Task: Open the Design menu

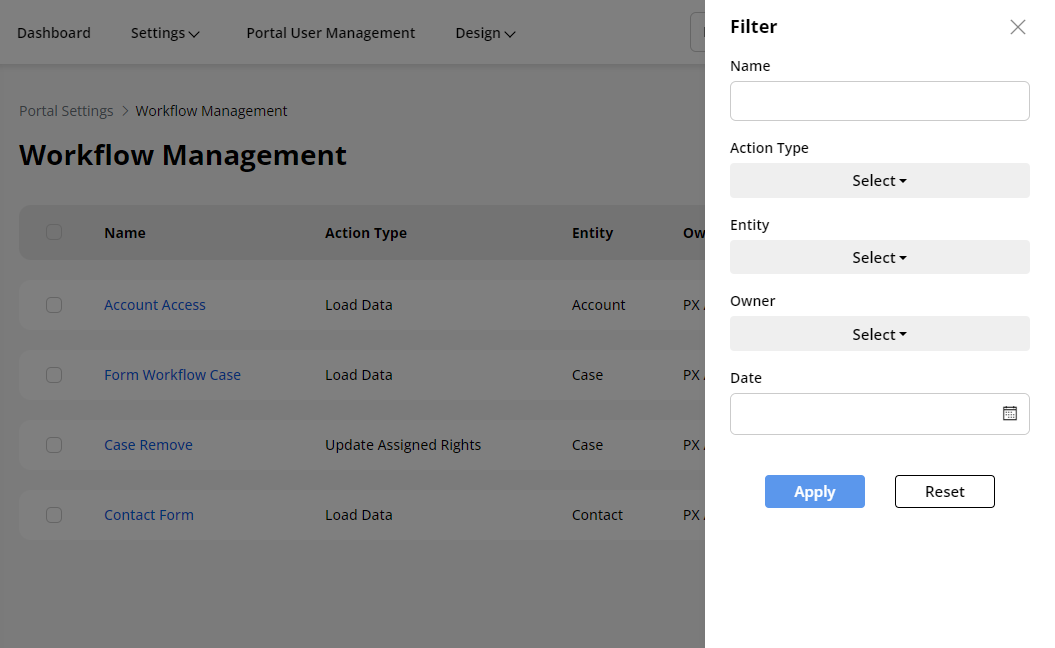Action: click(x=485, y=33)
